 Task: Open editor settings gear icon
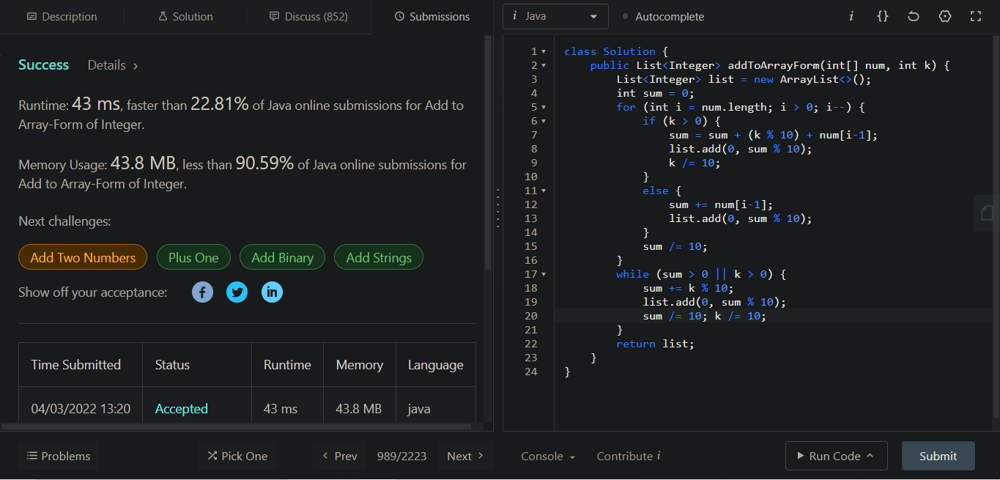coord(945,17)
